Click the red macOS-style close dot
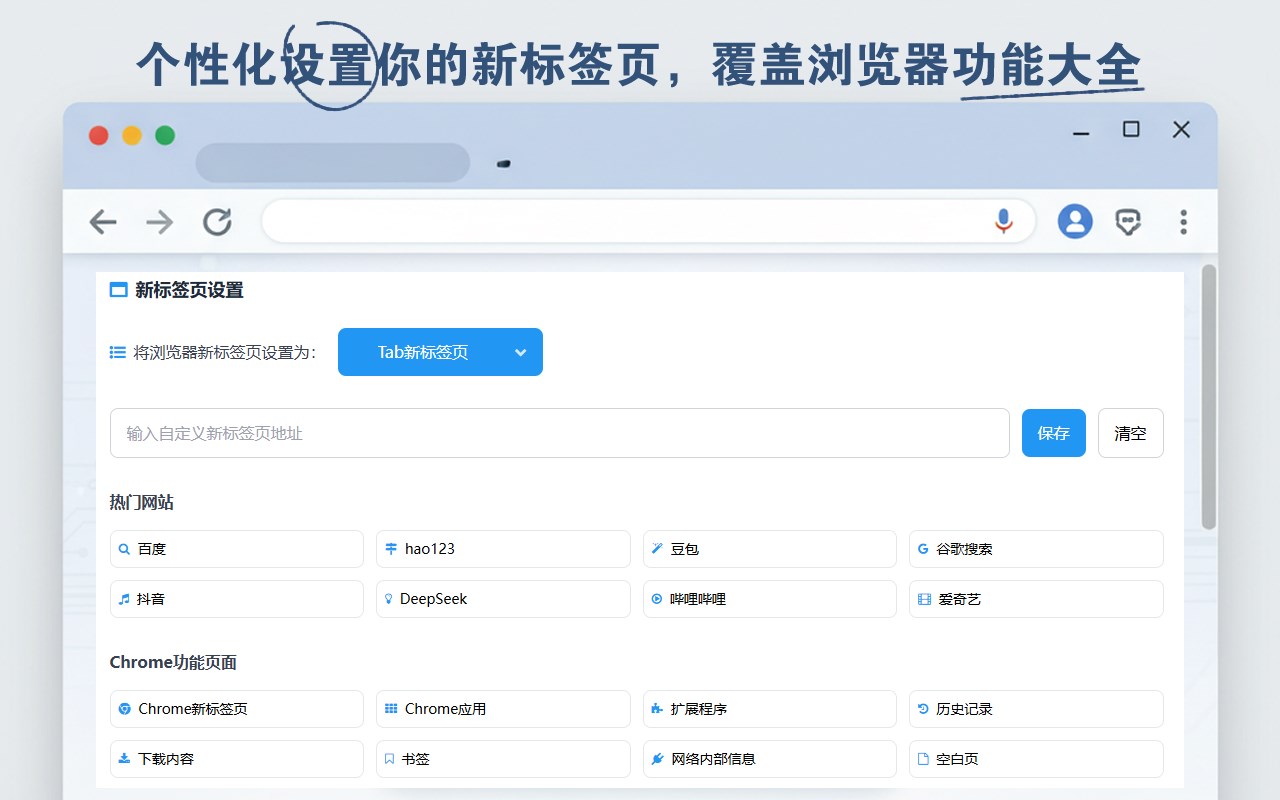 [98, 135]
